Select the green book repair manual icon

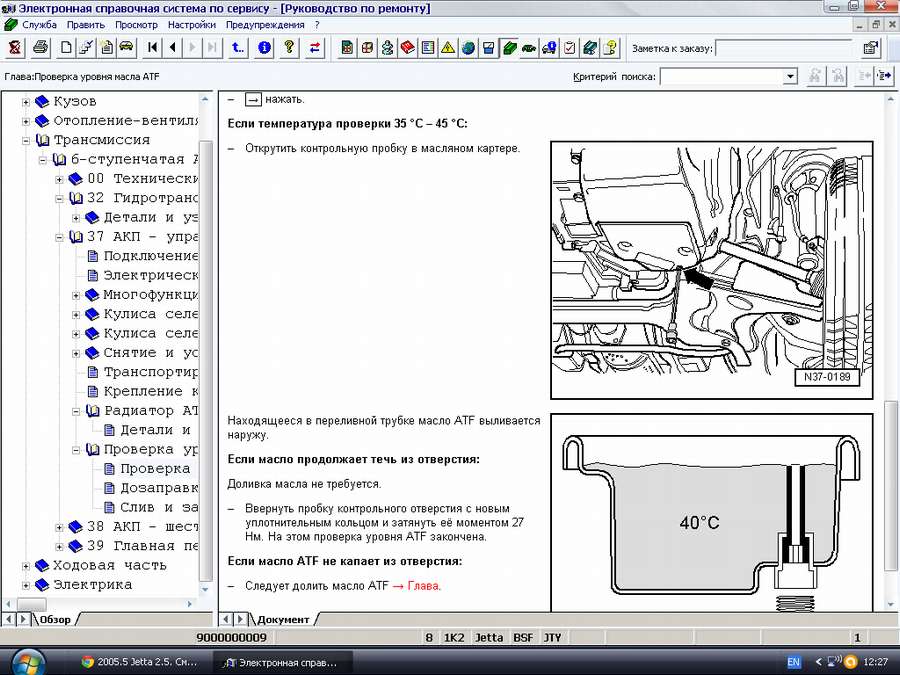tap(509, 48)
